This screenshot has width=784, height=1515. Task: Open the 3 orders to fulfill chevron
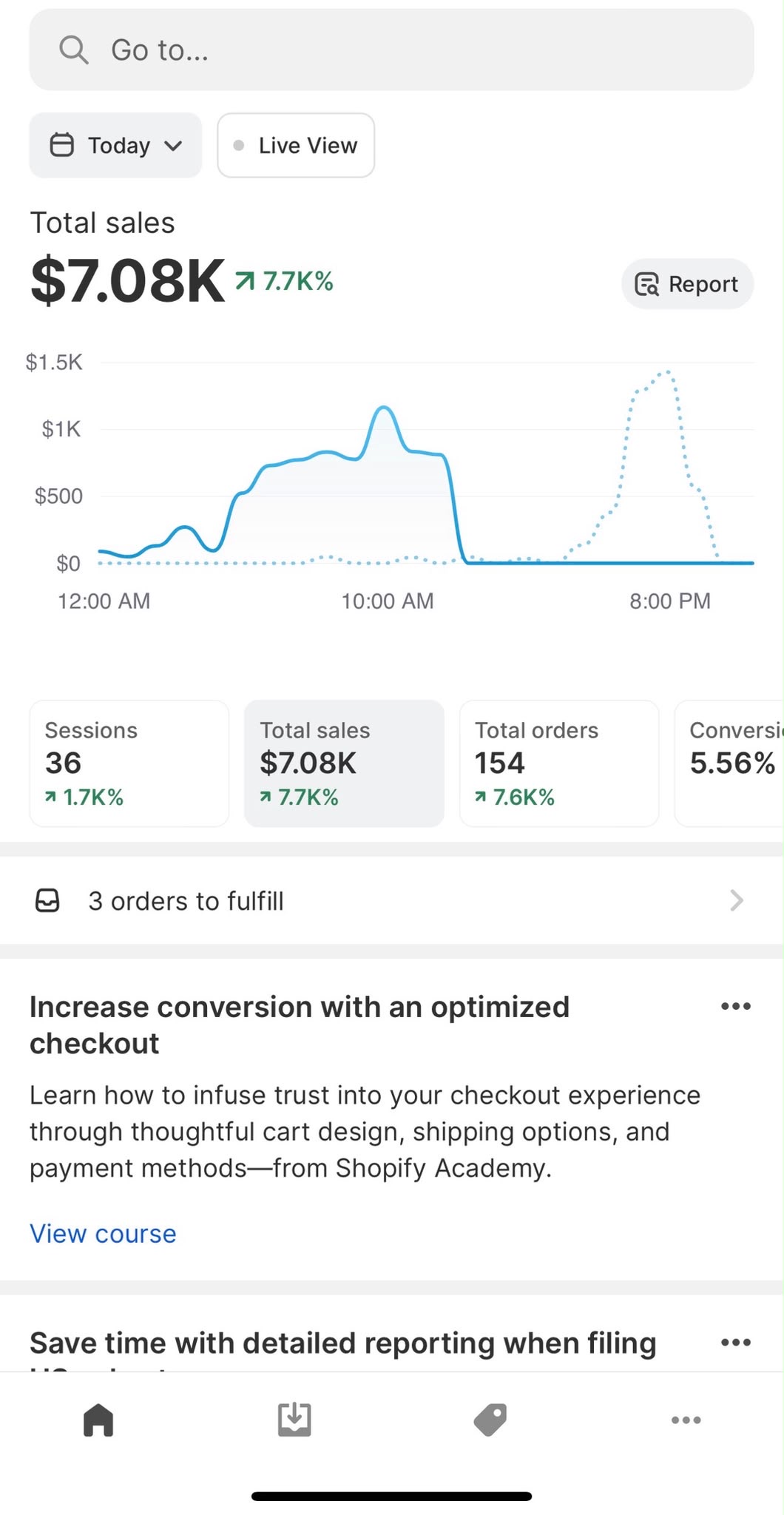tap(736, 900)
